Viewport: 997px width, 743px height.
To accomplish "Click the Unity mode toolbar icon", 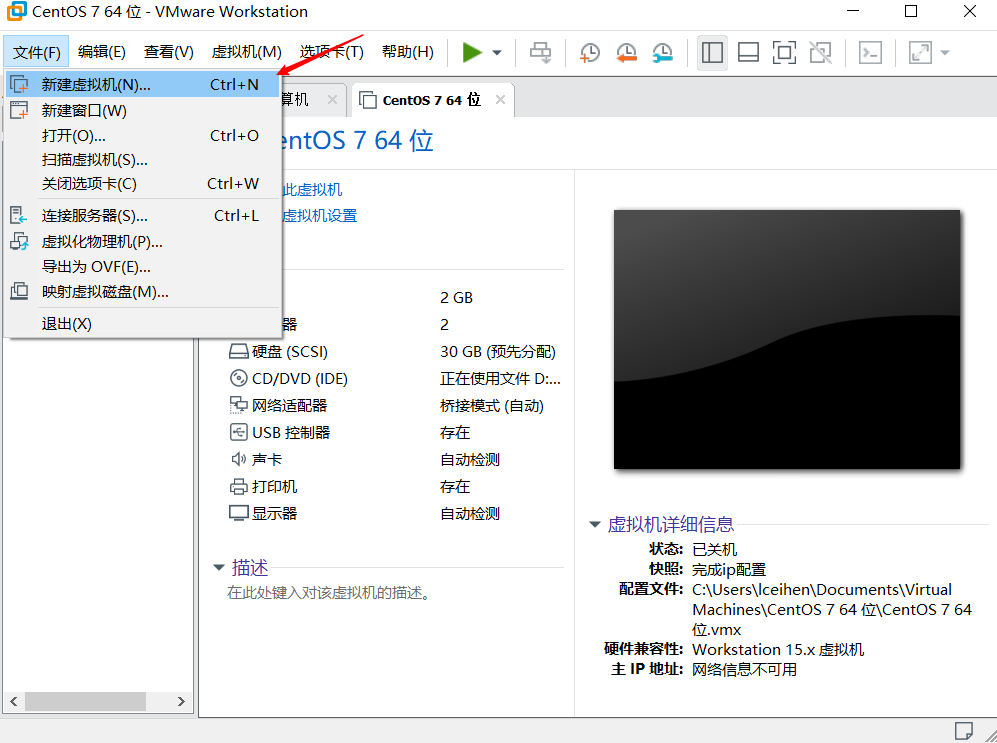I will coord(820,53).
